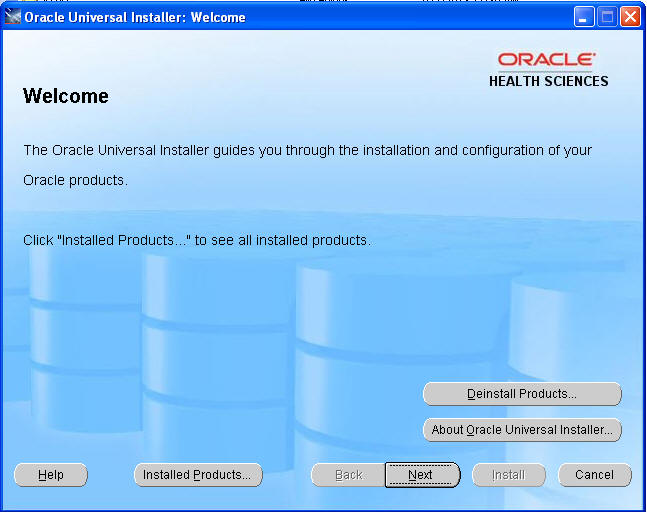The width and height of the screenshot is (647, 512).
Task: Cancel the installer
Action: pyautogui.click(x=595, y=475)
